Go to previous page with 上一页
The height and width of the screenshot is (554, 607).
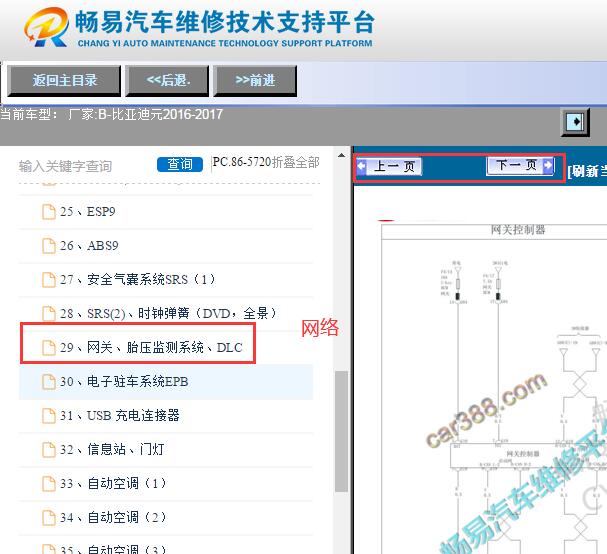tap(389, 166)
